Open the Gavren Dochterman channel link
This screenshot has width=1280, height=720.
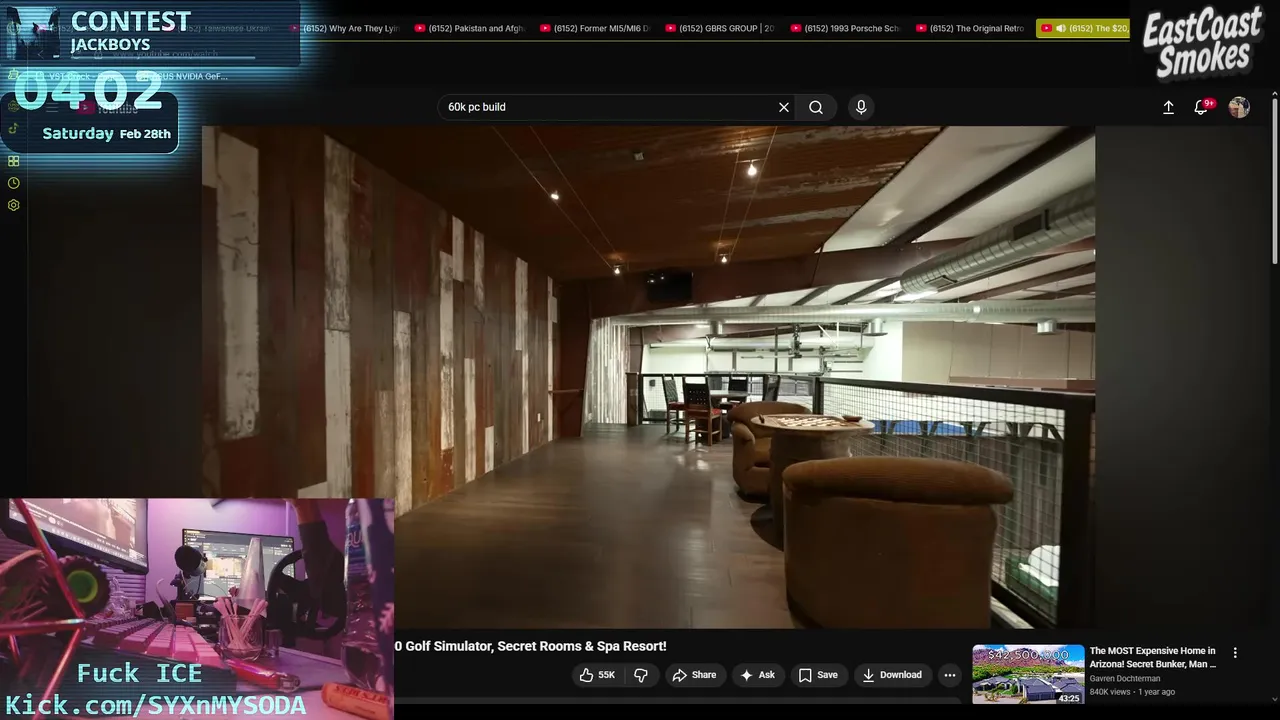point(1125,679)
